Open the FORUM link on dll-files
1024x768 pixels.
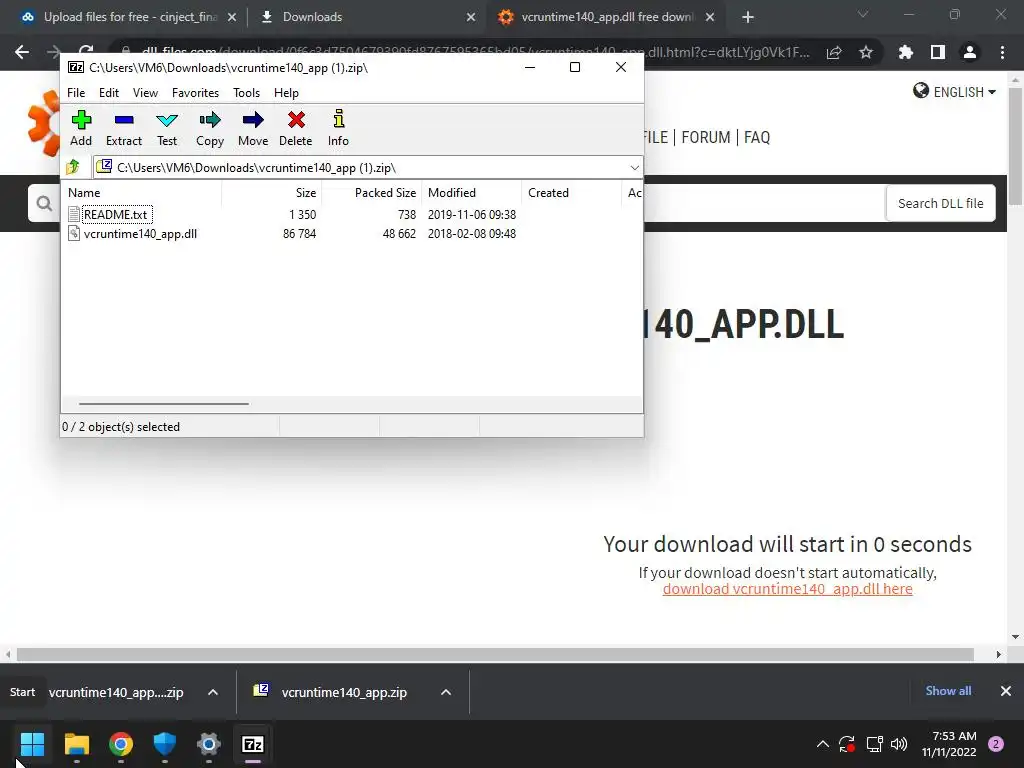706,137
